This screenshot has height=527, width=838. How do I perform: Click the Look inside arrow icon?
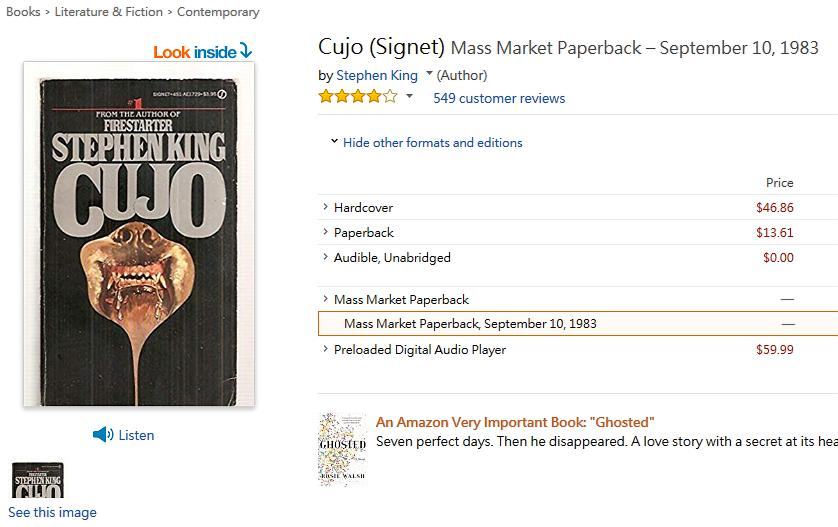point(246,51)
